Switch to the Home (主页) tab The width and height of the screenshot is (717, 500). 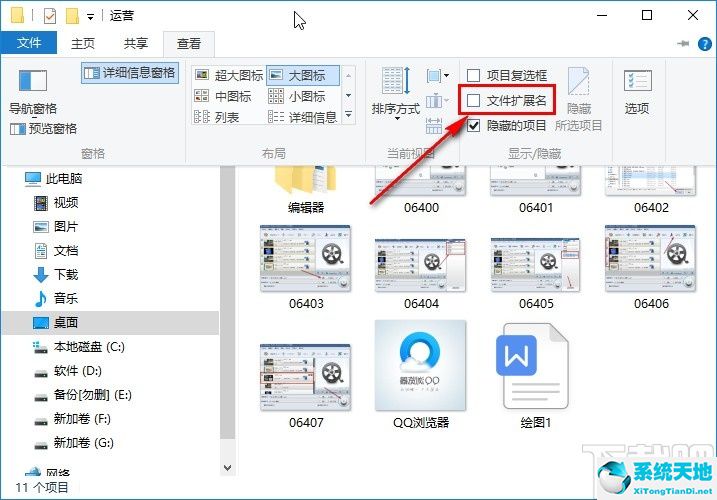[x=83, y=43]
